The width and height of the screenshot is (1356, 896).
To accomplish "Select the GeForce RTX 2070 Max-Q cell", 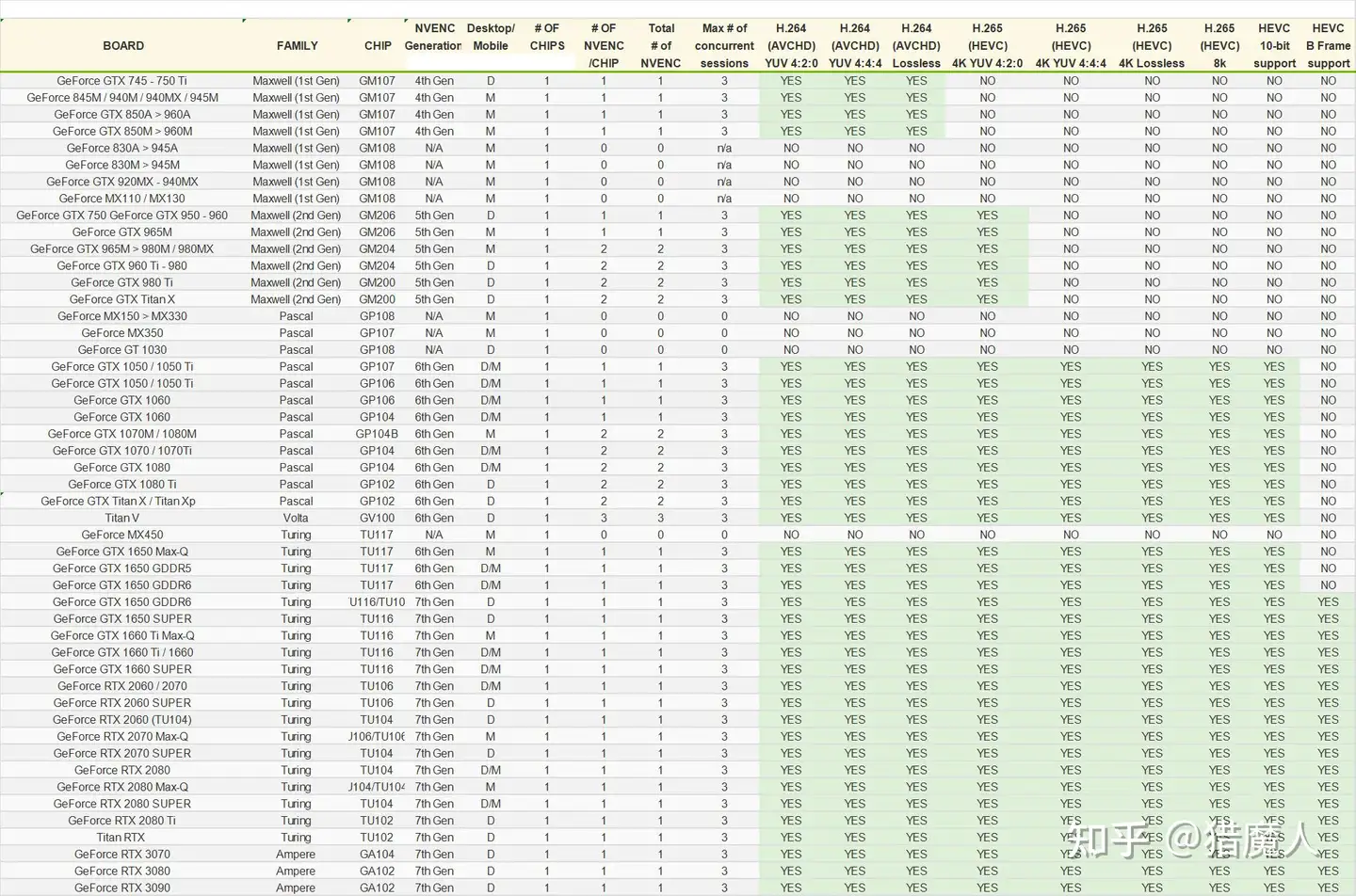I will (x=122, y=738).
